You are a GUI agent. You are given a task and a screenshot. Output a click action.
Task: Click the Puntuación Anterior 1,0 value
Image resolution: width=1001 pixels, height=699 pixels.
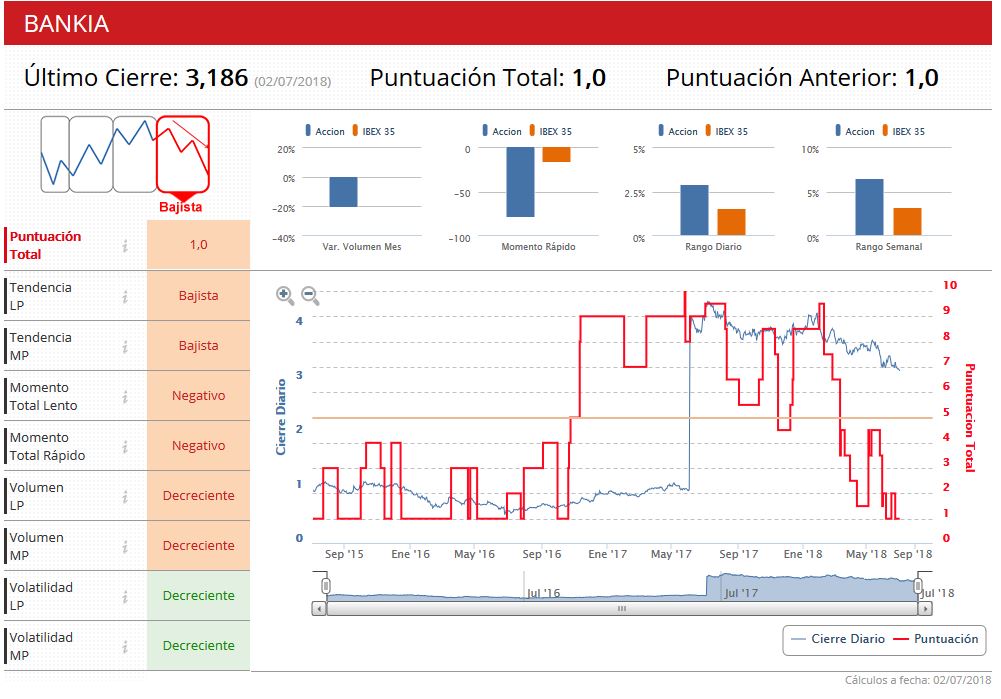pyautogui.click(x=921, y=78)
